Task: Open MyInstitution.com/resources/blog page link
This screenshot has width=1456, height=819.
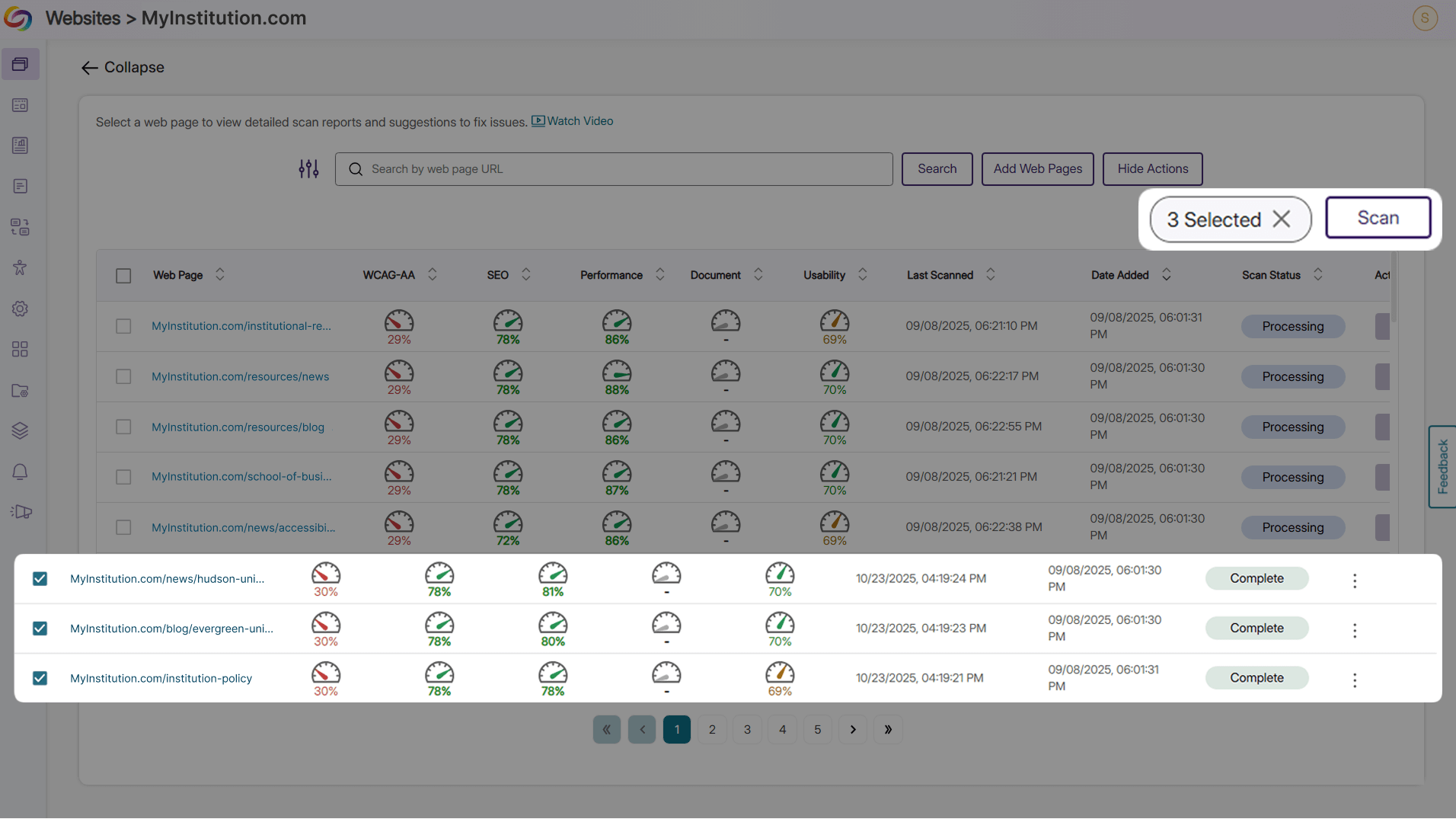Action: (237, 427)
